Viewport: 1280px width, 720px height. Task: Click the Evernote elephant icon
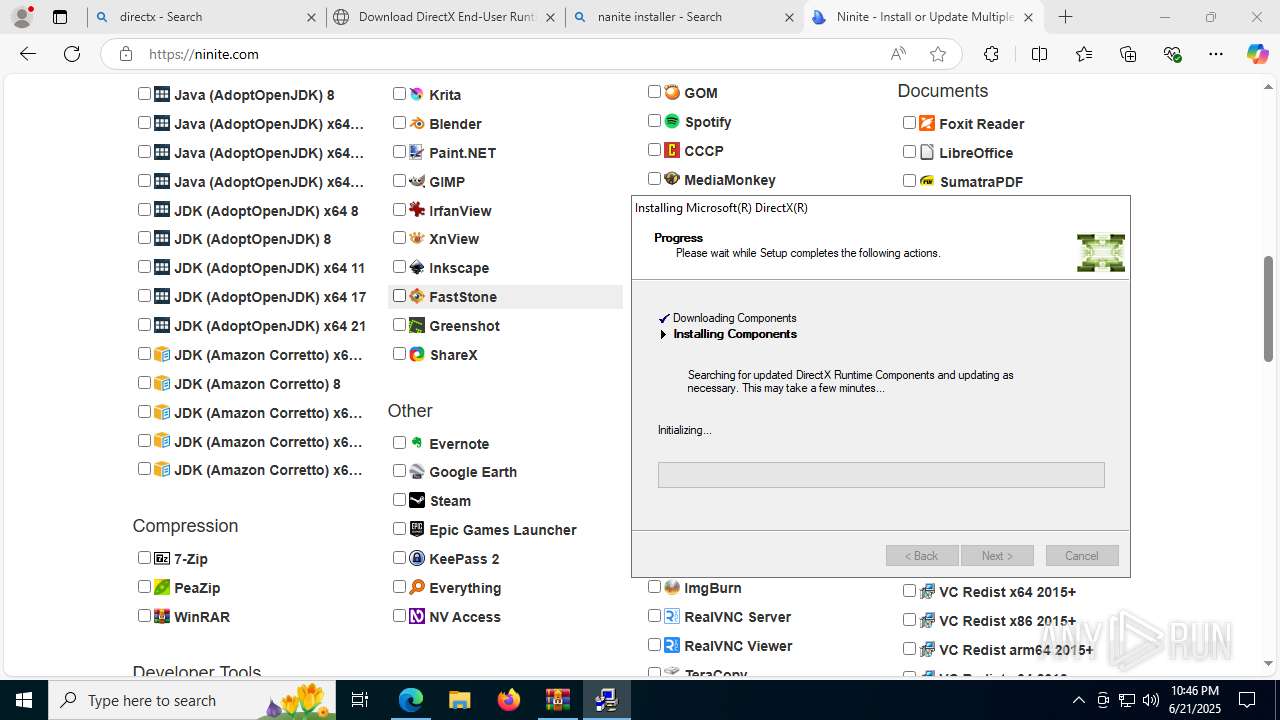pyautogui.click(x=417, y=443)
